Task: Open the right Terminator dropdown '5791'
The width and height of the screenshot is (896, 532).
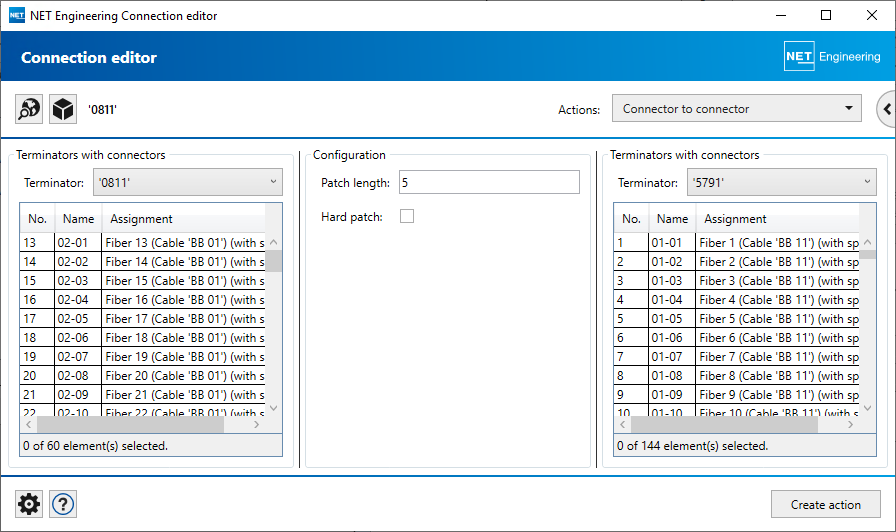Action: 782,182
